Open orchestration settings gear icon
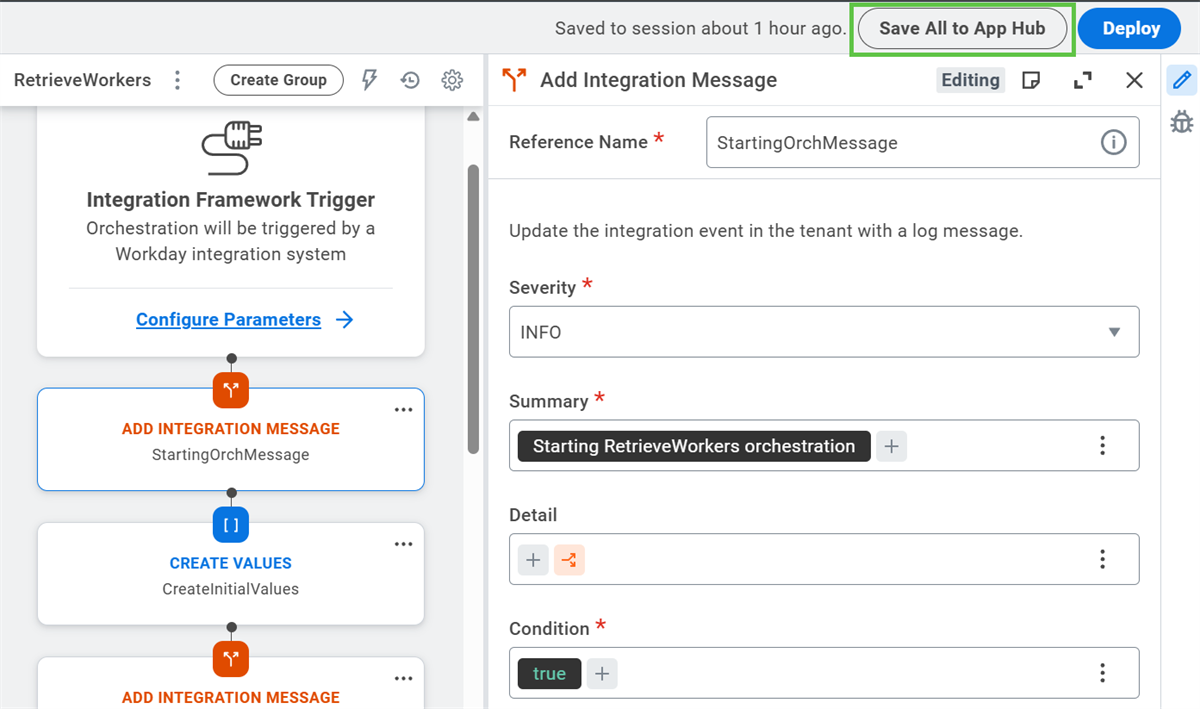This screenshot has width=1200, height=709. [x=452, y=80]
